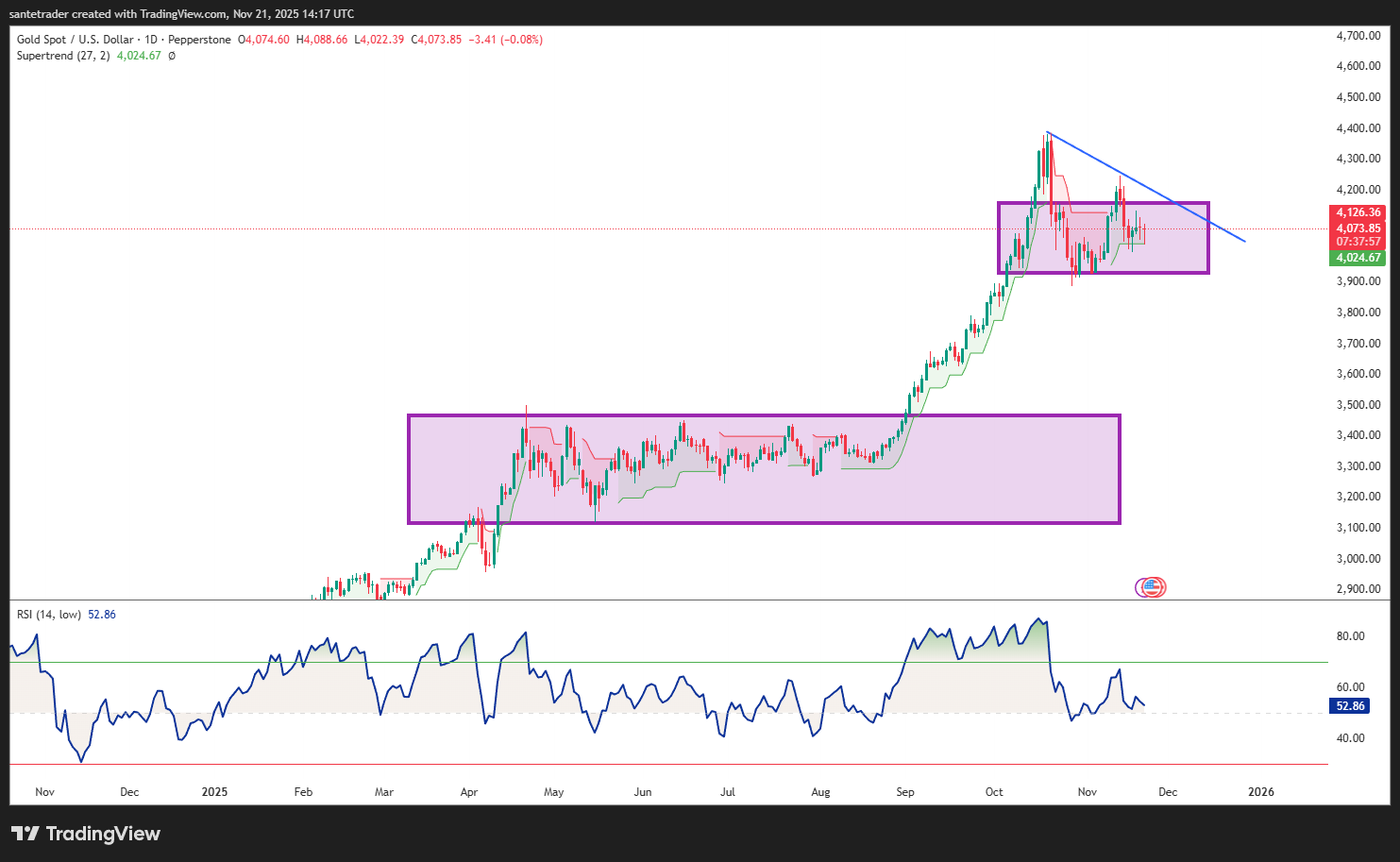The height and width of the screenshot is (862, 1400).
Task: Click the blue 52.86 RSI axis label
Action: (1350, 706)
